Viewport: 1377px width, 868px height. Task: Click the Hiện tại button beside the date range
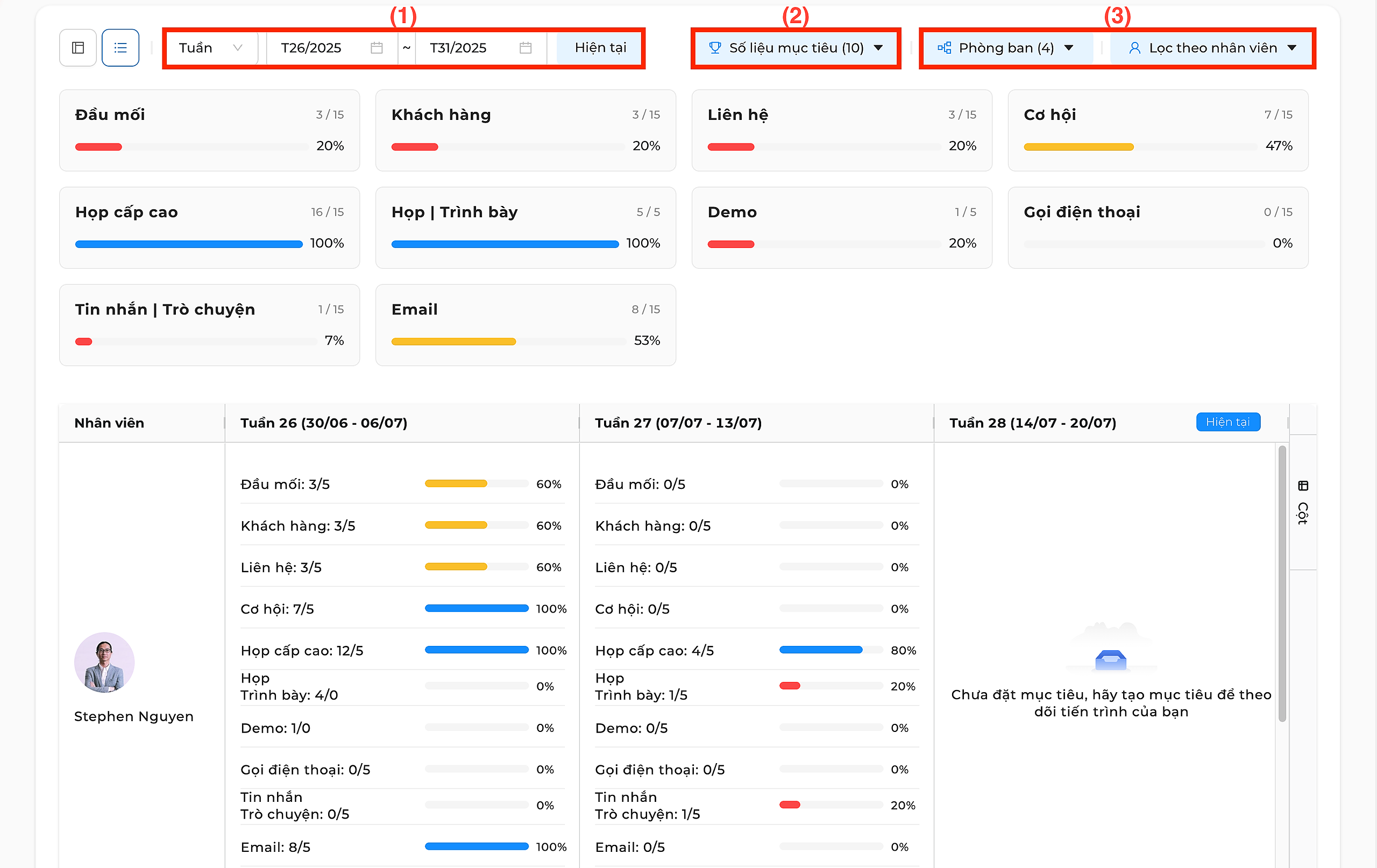[x=600, y=47]
